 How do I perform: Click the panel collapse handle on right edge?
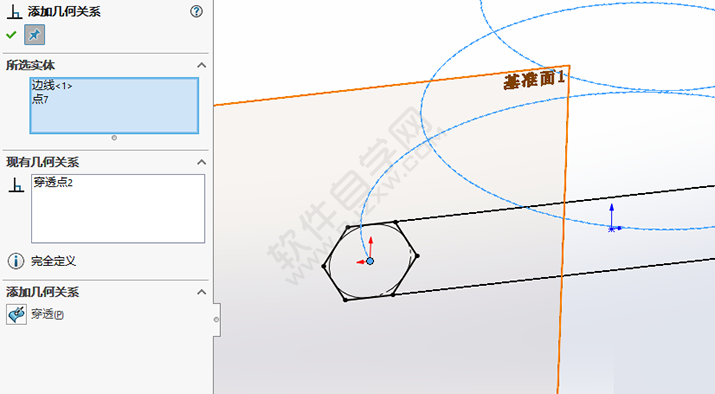pyautogui.click(x=217, y=320)
